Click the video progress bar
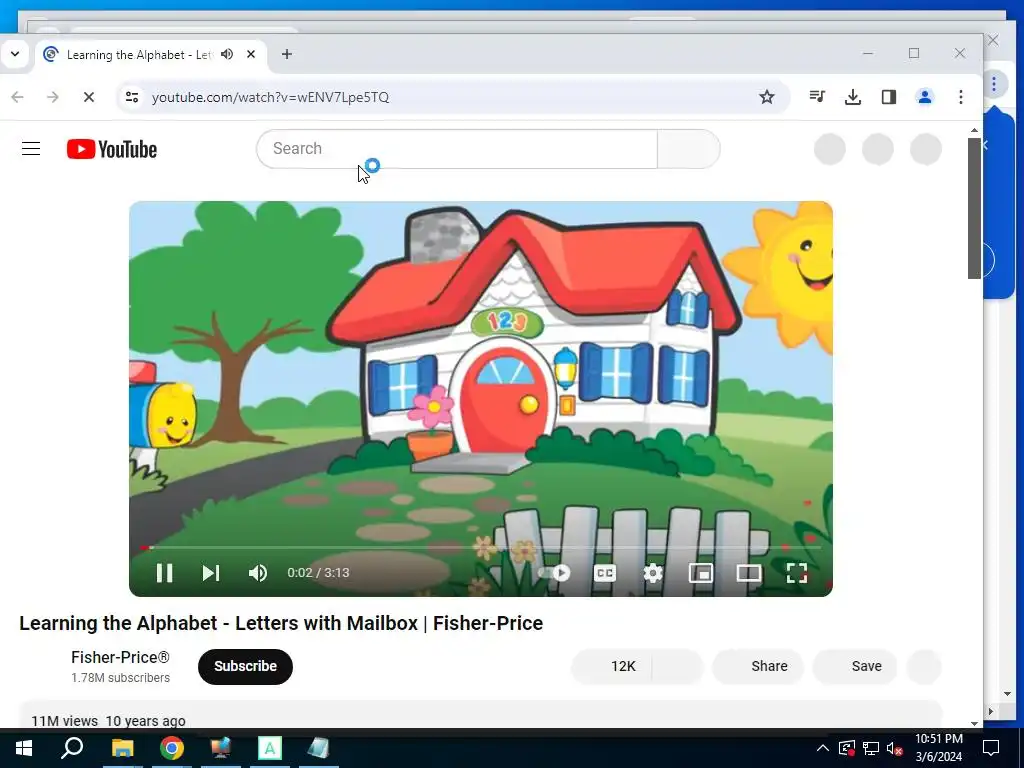Screen dimensions: 1024x768 pos(481,547)
